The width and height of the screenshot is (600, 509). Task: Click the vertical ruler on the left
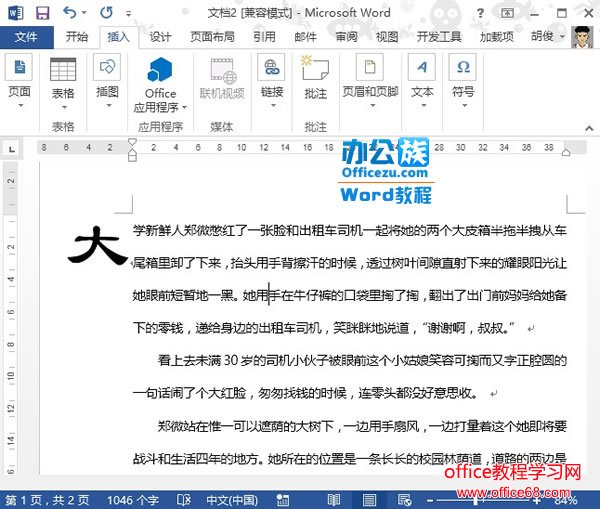coord(11,318)
